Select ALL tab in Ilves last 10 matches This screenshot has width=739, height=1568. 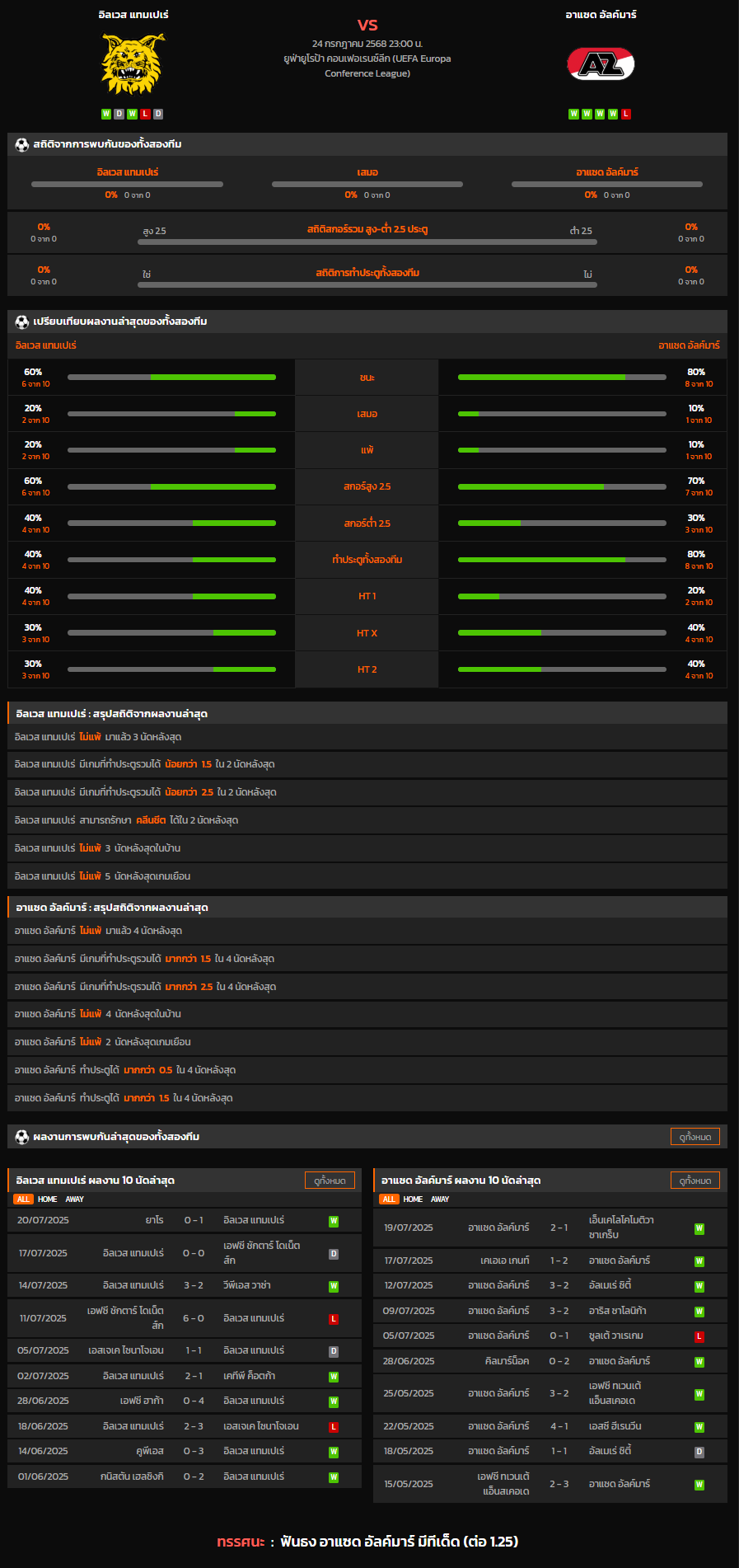(x=23, y=1199)
